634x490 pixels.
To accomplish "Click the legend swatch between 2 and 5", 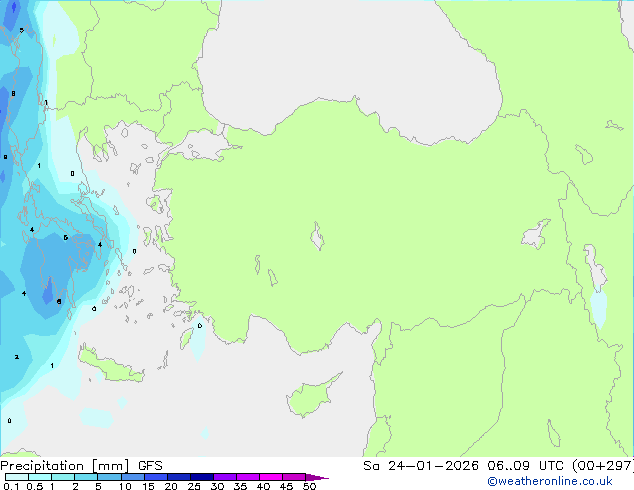I will (x=86, y=477).
